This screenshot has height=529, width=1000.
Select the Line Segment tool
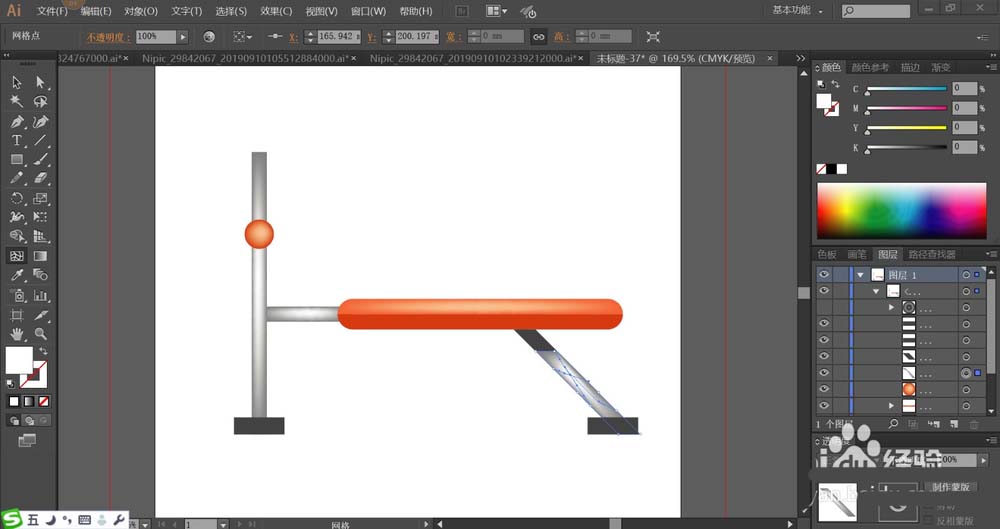41,140
